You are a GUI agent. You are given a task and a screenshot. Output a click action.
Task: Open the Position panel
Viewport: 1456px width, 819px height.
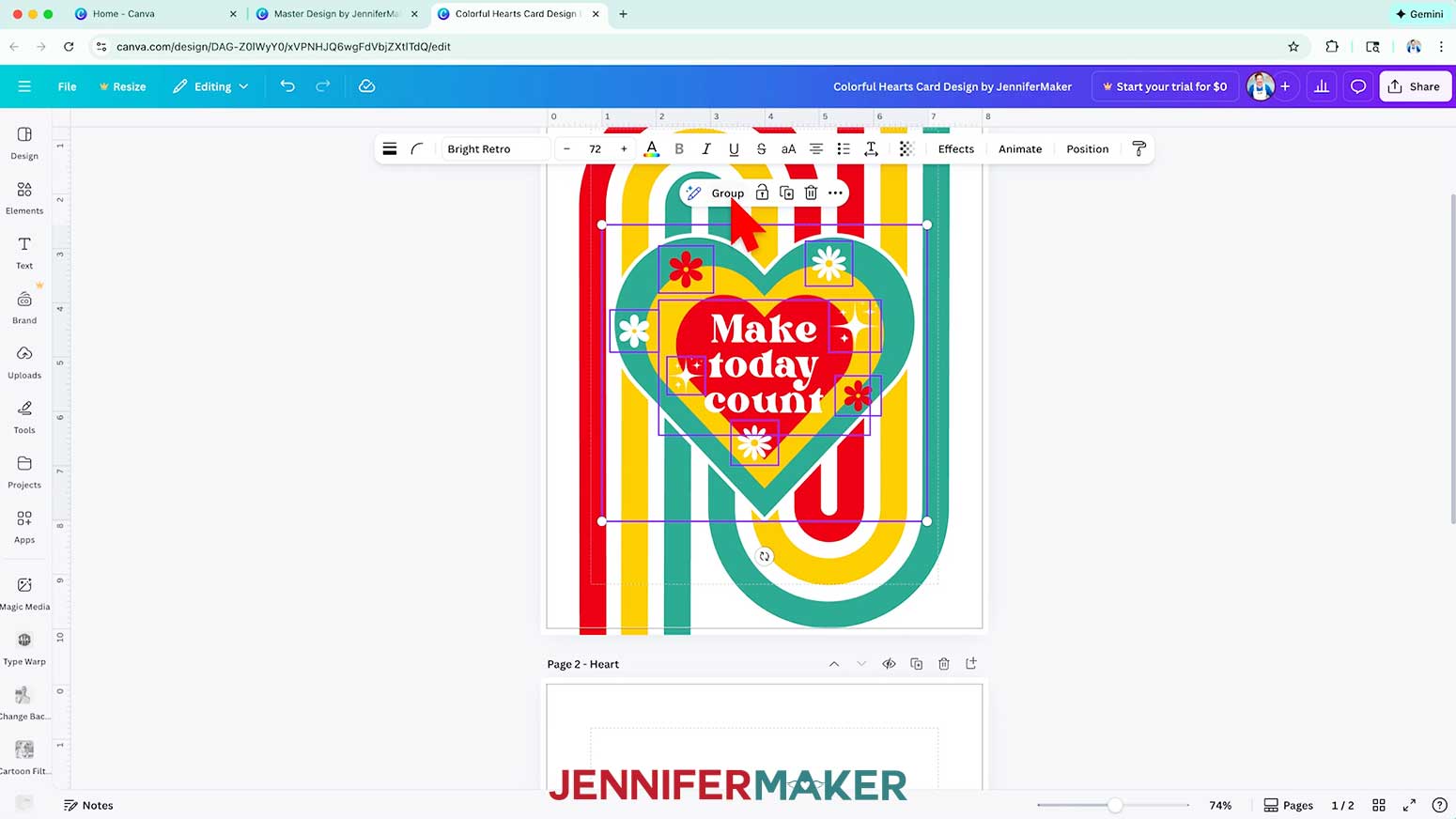click(1088, 148)
